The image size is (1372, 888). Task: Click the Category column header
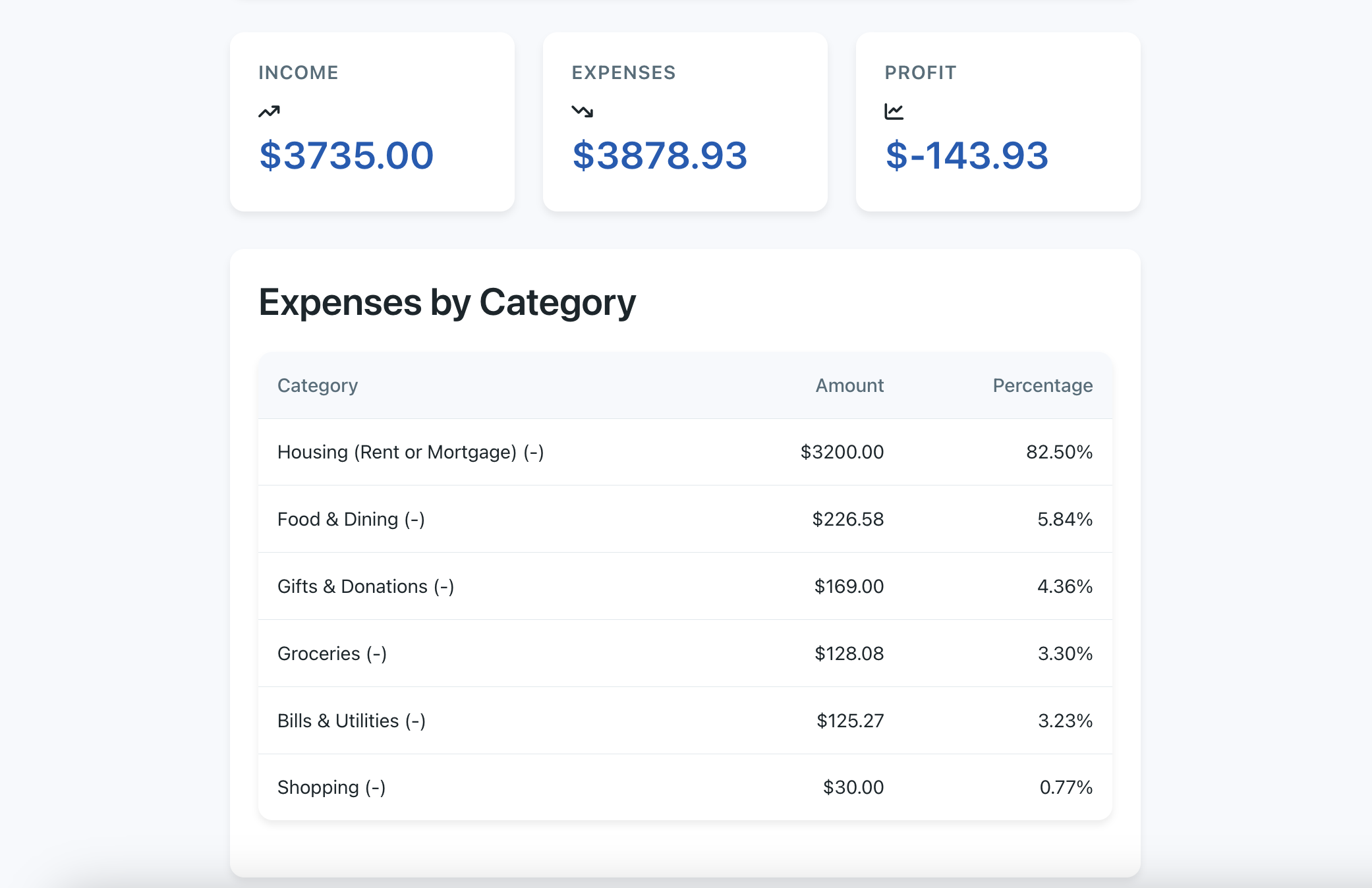tap(318, 385)
